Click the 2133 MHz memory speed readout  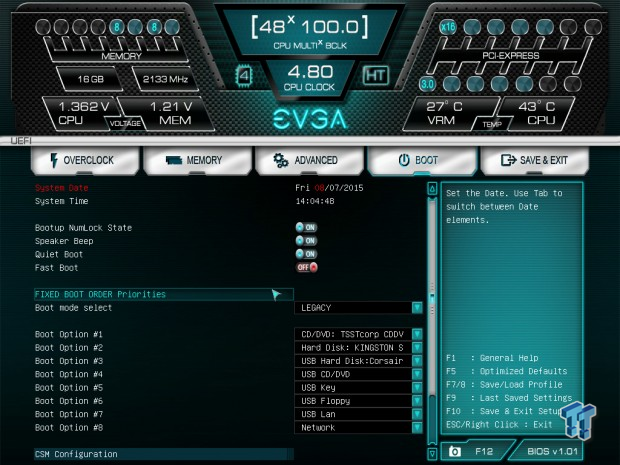pyautogui.click(x=165, y=79)
